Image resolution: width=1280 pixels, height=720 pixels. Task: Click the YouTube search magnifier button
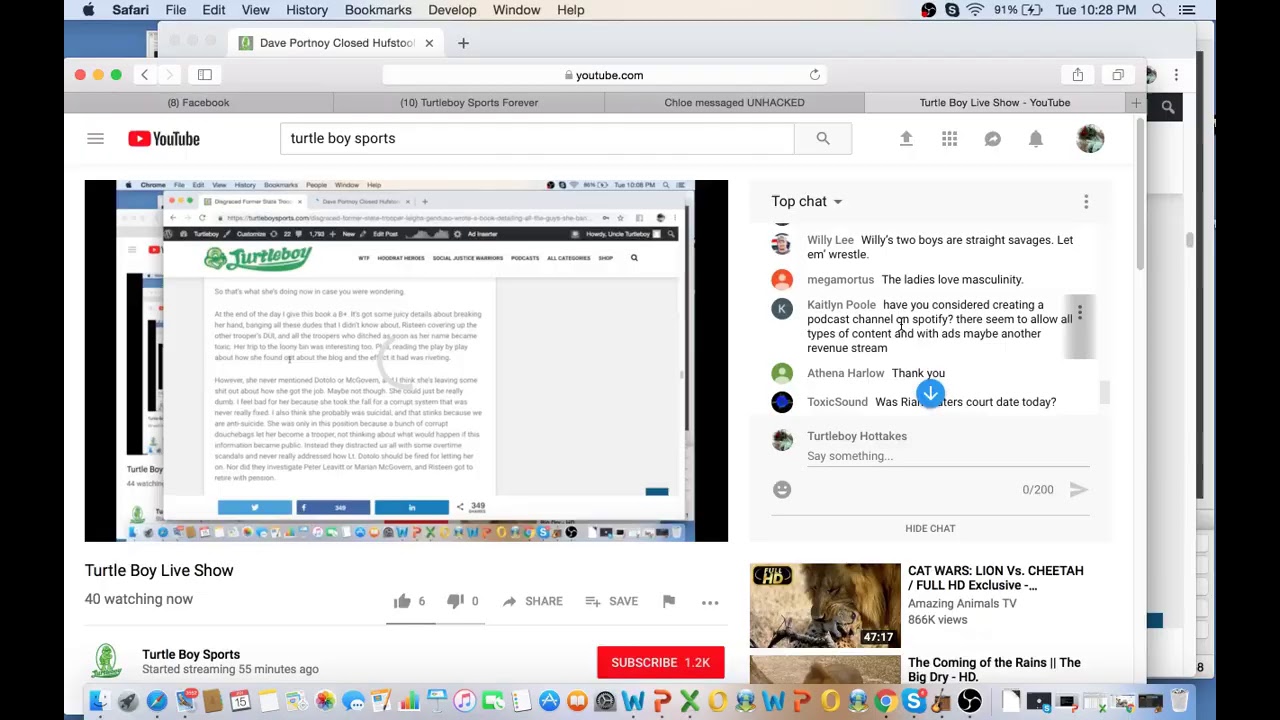pyautogui.click(x=822, y=139)
